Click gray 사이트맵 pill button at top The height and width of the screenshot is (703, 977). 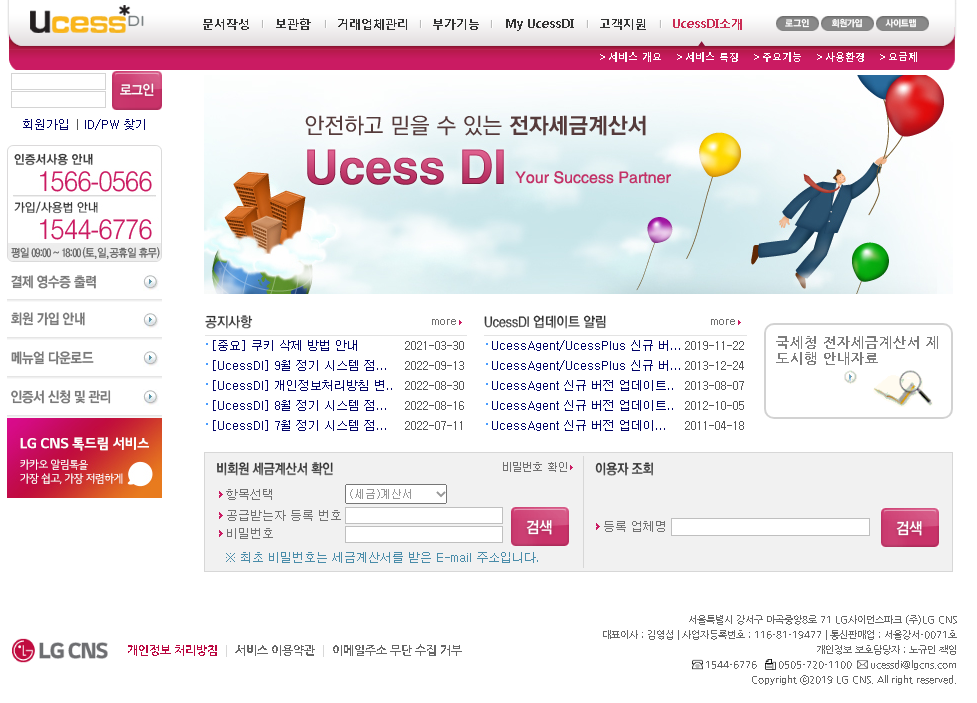click(x=902, y=23)
